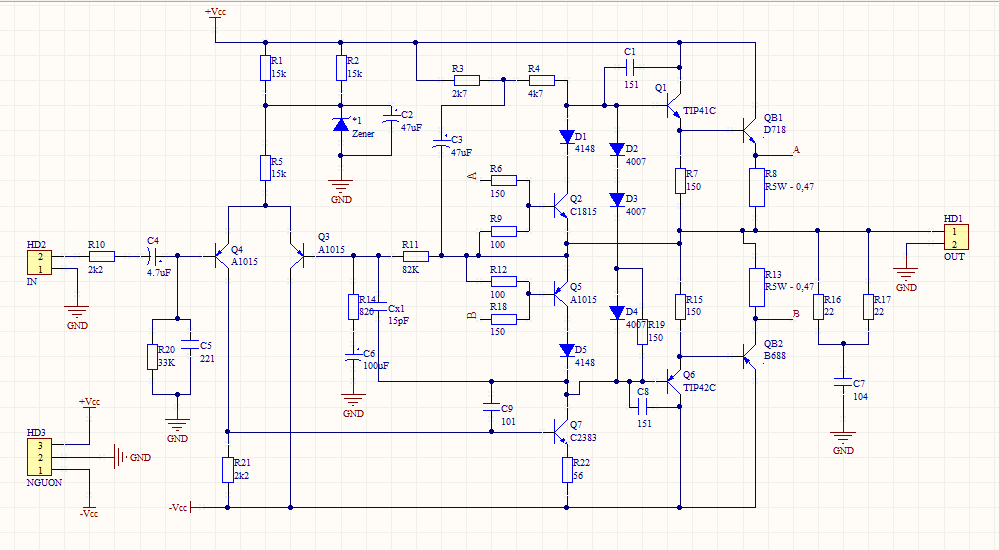Select resistor R18 body

(x=504, y=319)
